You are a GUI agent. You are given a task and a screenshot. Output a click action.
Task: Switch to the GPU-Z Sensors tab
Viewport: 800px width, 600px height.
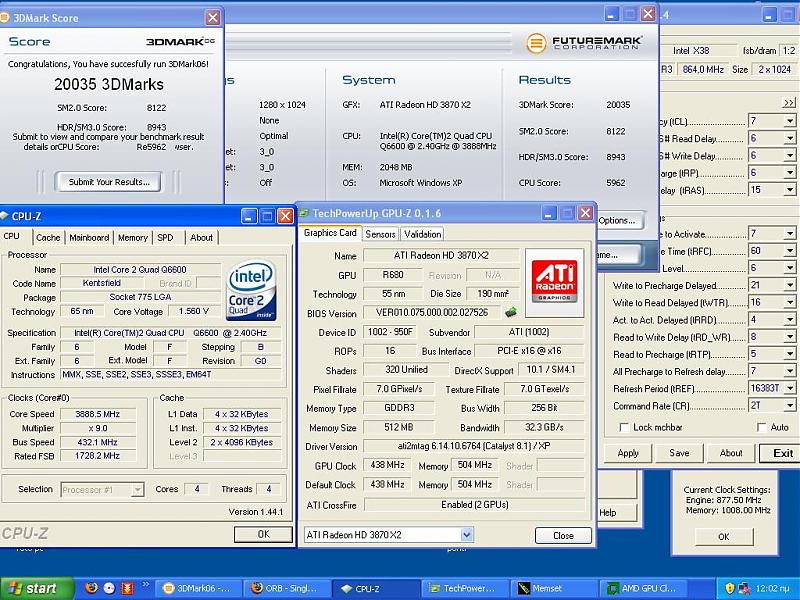pyautogui.click(x=380, y=234)
